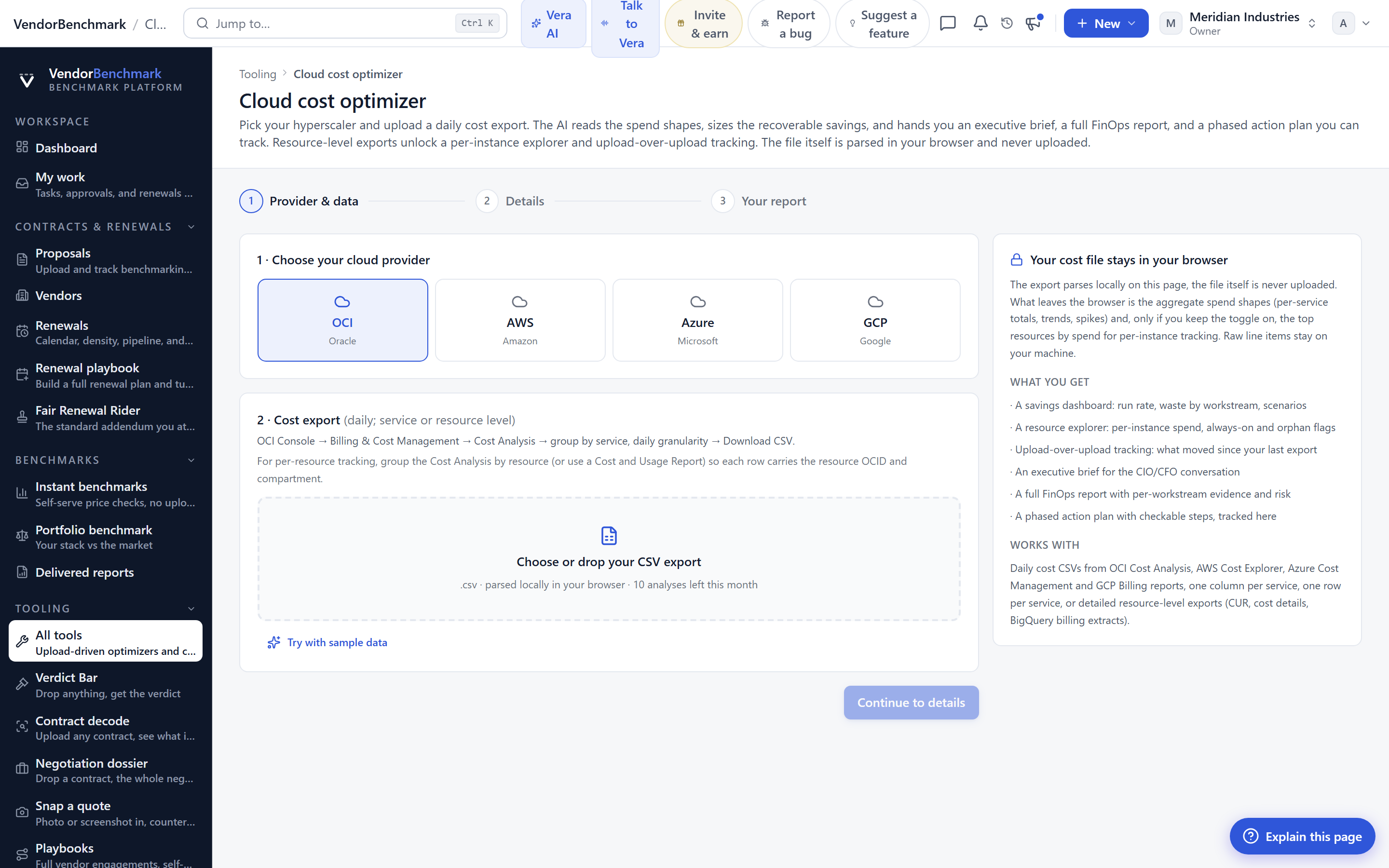The image size is (1389, 868).
Task: Click the VendorBenchmark V logo in sidebar
Action: tap(27, 80)
